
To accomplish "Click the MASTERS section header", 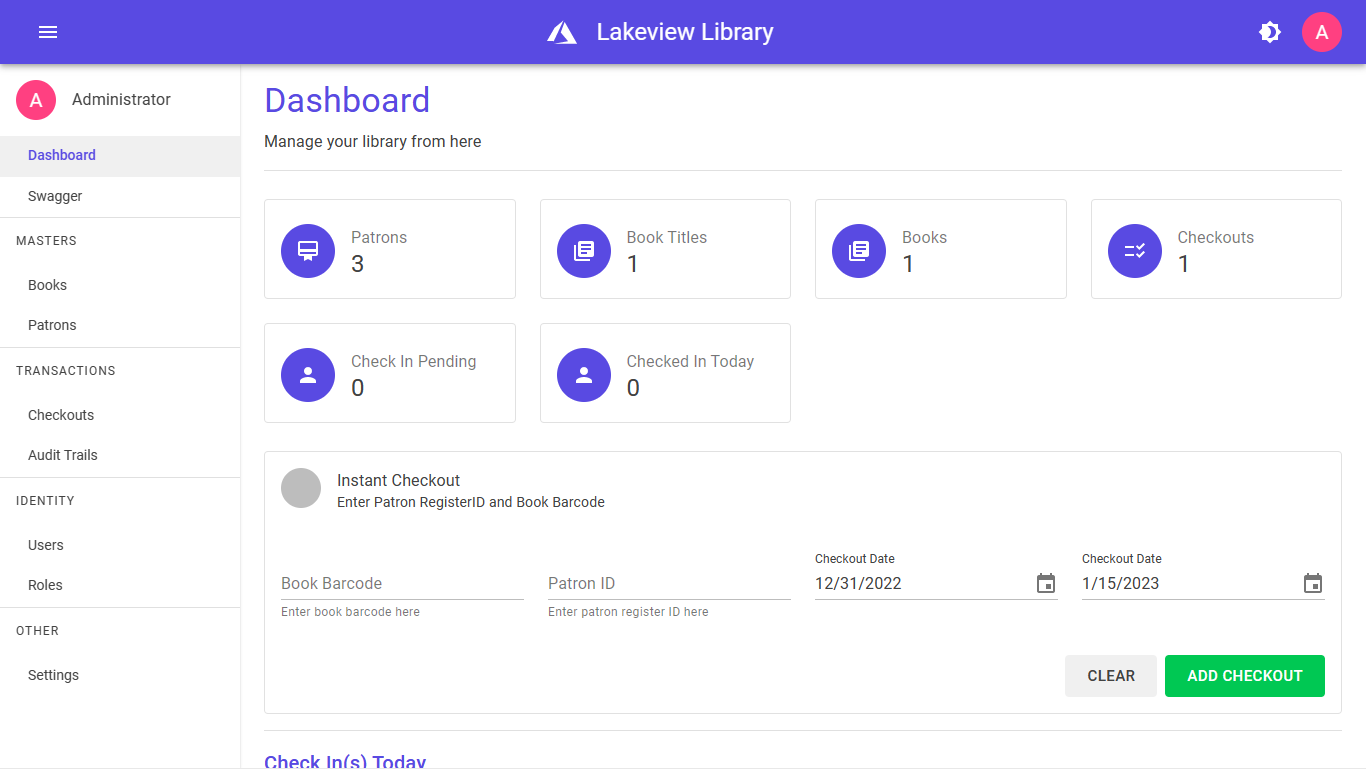I will pyautogui.click(x=46, y=241).
